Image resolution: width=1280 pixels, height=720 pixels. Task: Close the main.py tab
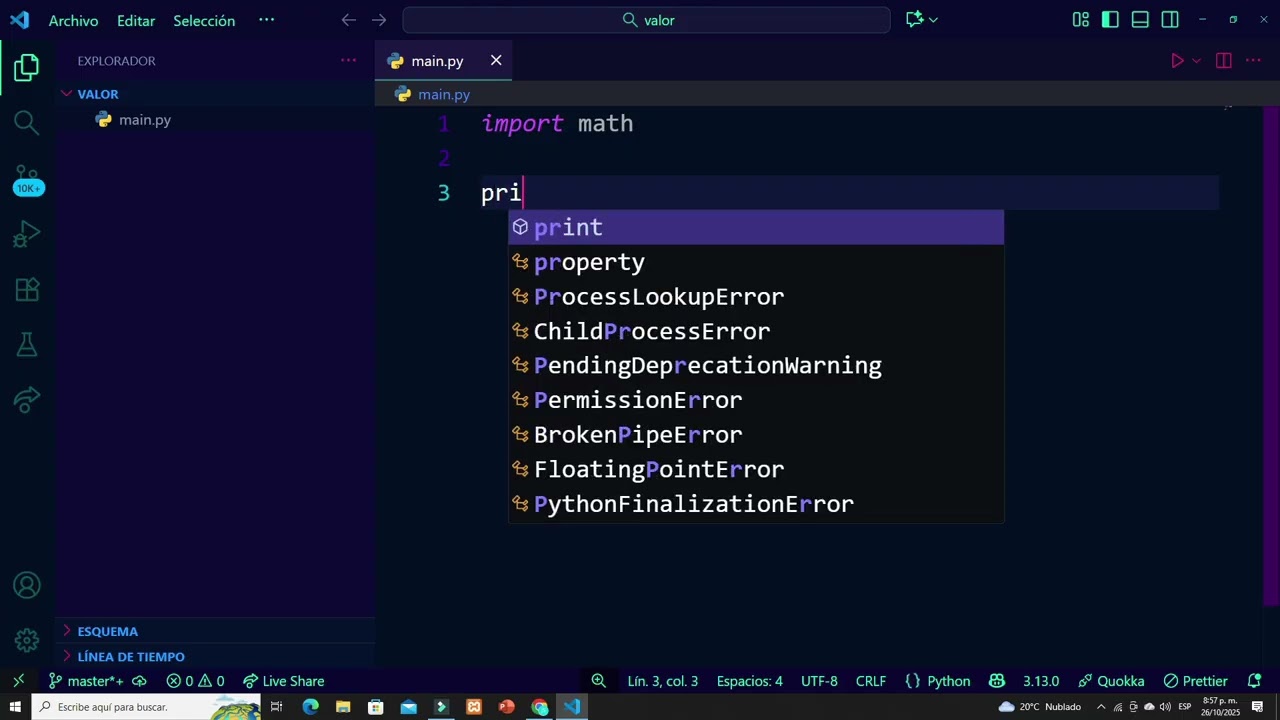496,61
